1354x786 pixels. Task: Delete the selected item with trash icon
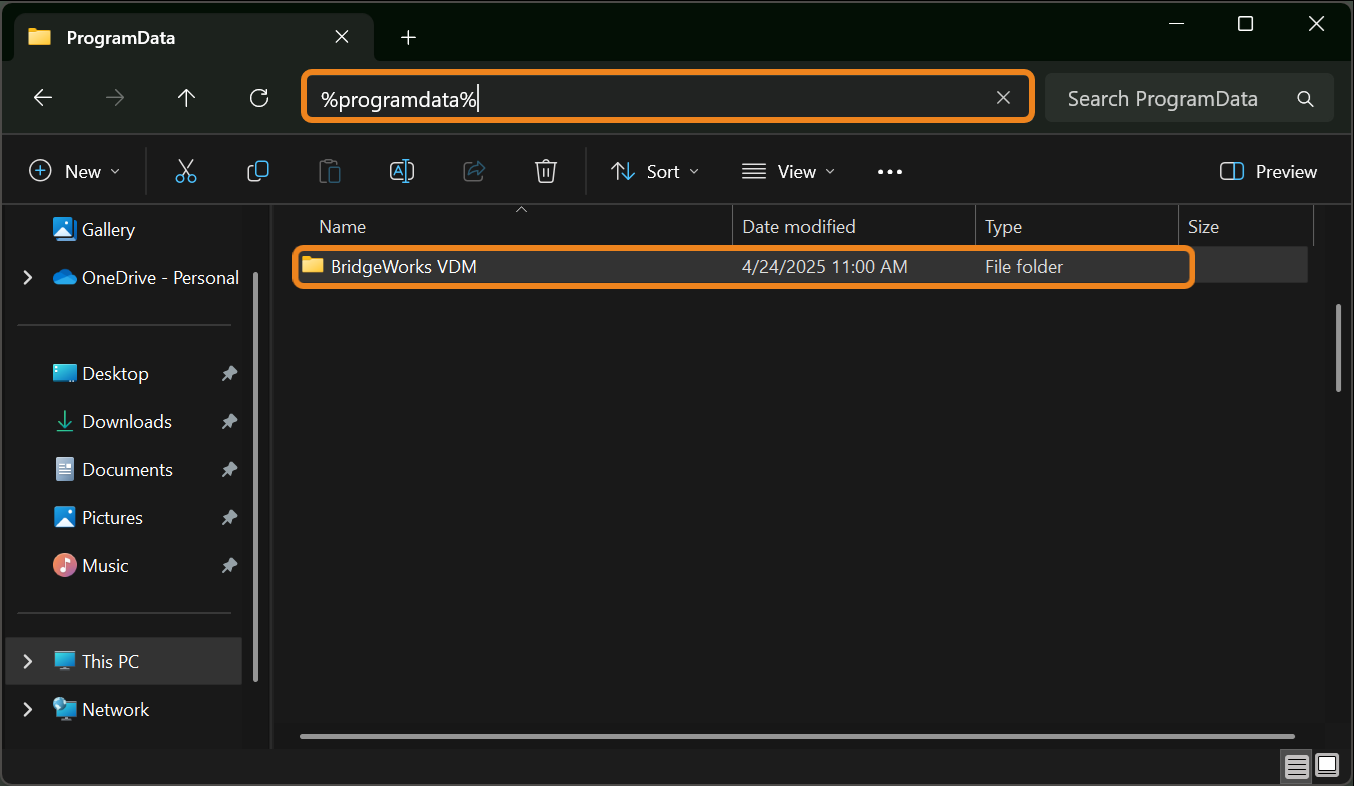[x=546, y=171]
